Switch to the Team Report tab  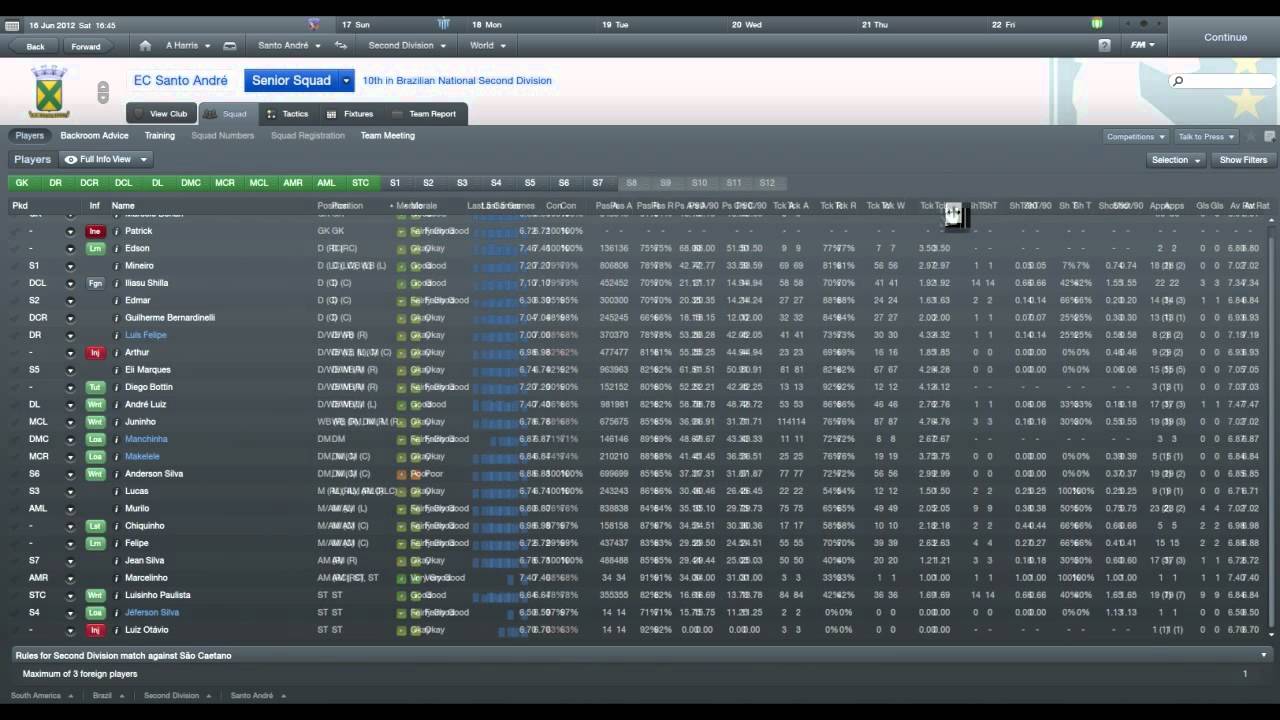coord(424,114)
